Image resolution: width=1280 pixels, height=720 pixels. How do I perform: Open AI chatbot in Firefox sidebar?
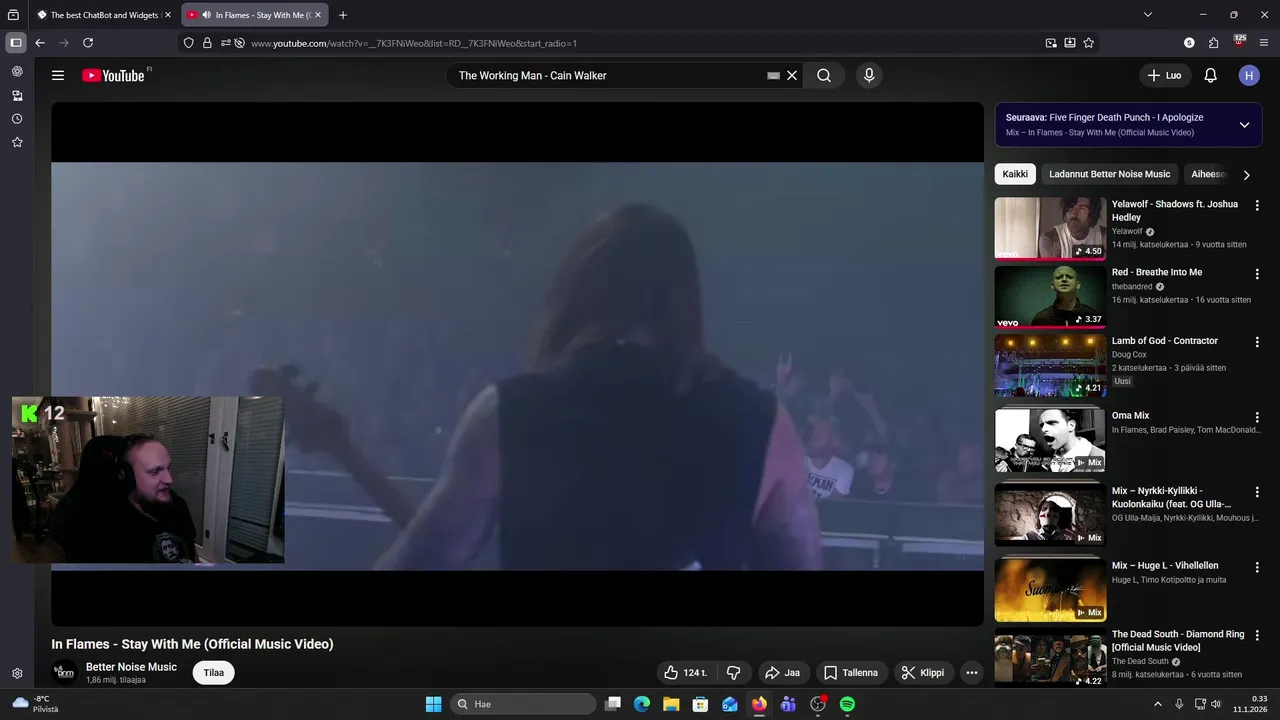point(17,72)
